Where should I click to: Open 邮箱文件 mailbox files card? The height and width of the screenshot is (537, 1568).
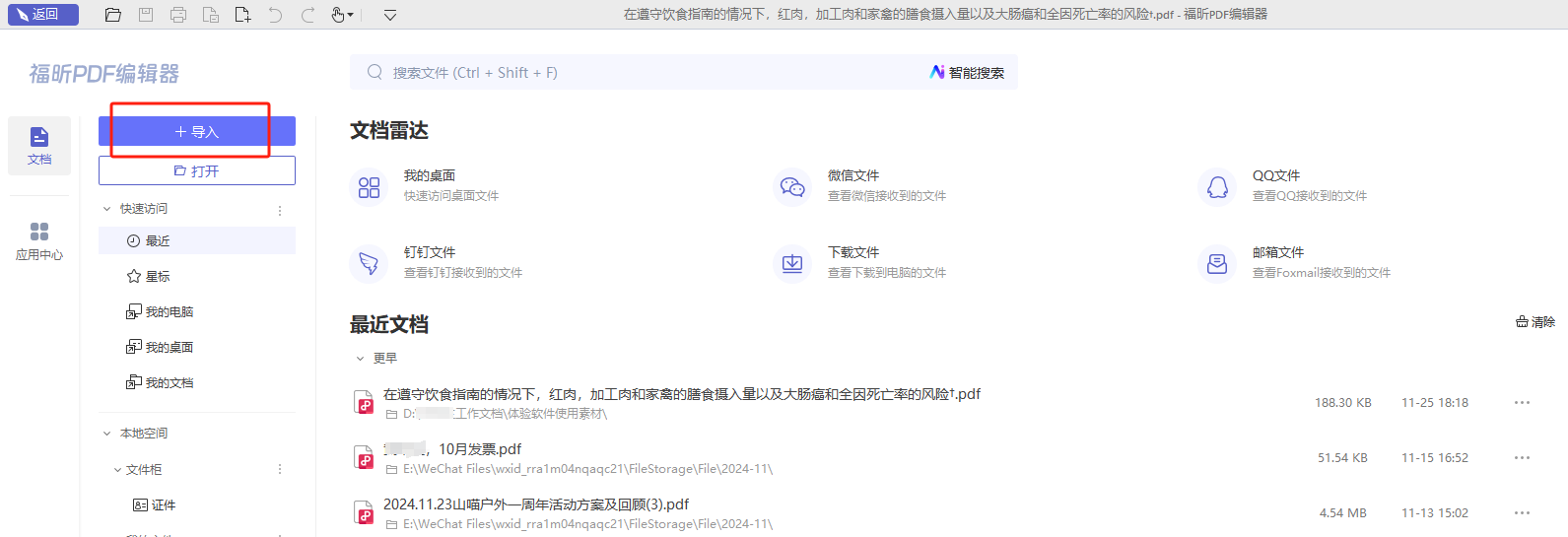1295,262
